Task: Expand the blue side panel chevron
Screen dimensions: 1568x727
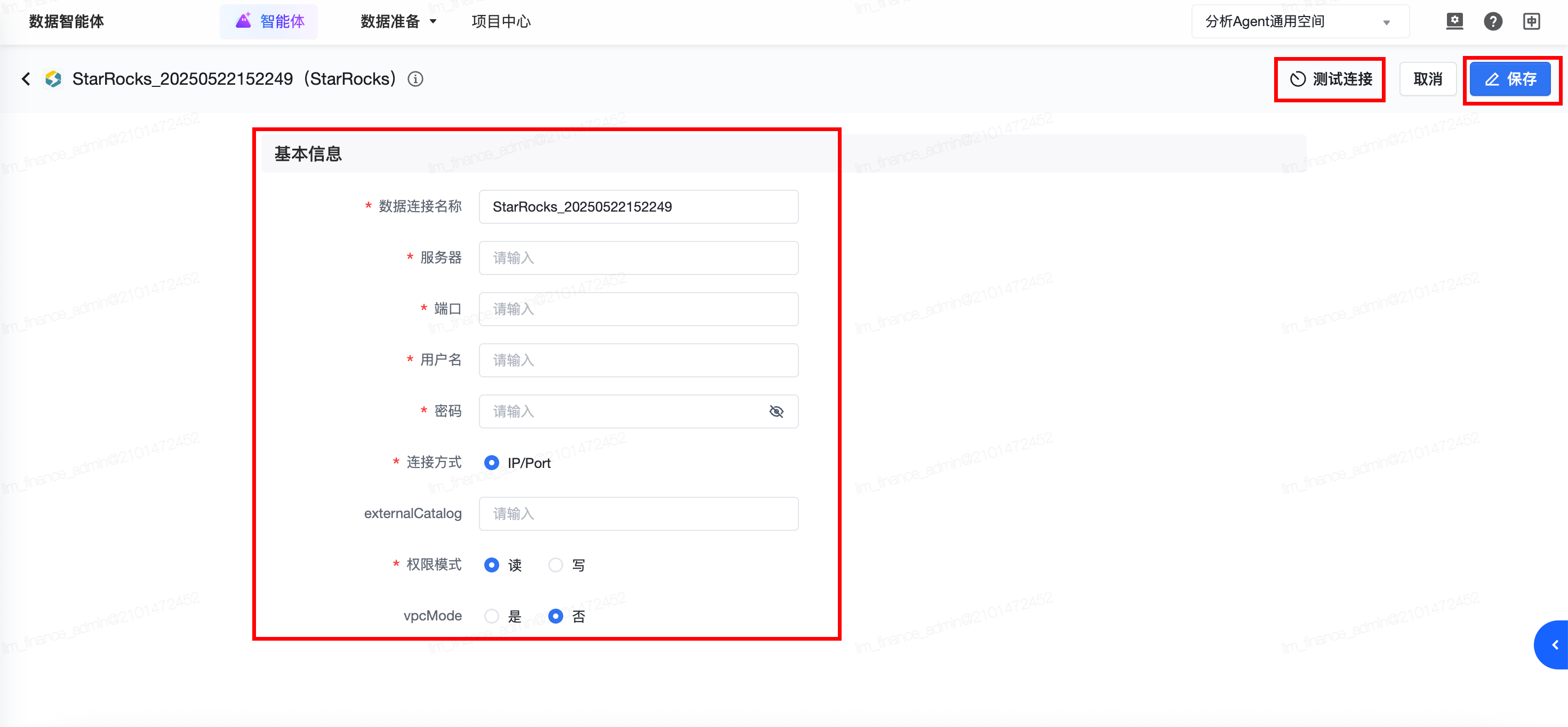Action: click(x=1555, y=645)
